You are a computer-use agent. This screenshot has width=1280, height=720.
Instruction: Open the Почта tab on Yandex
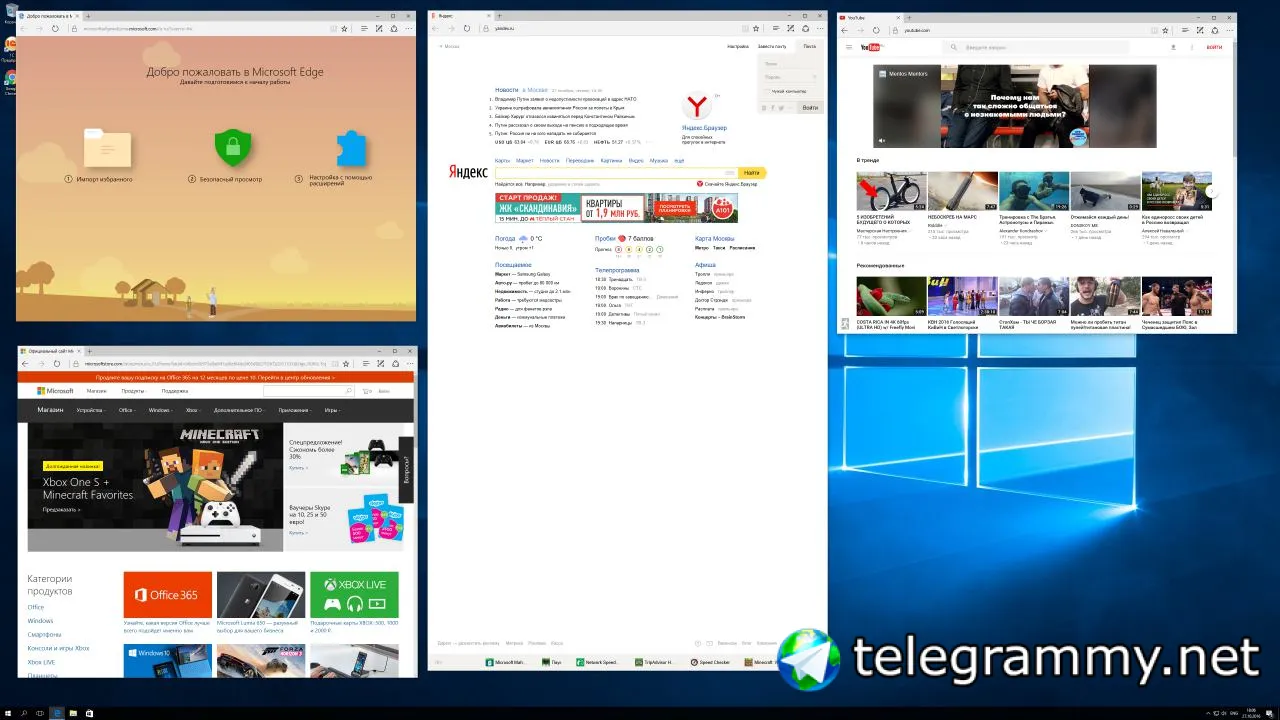coord(809,46)
